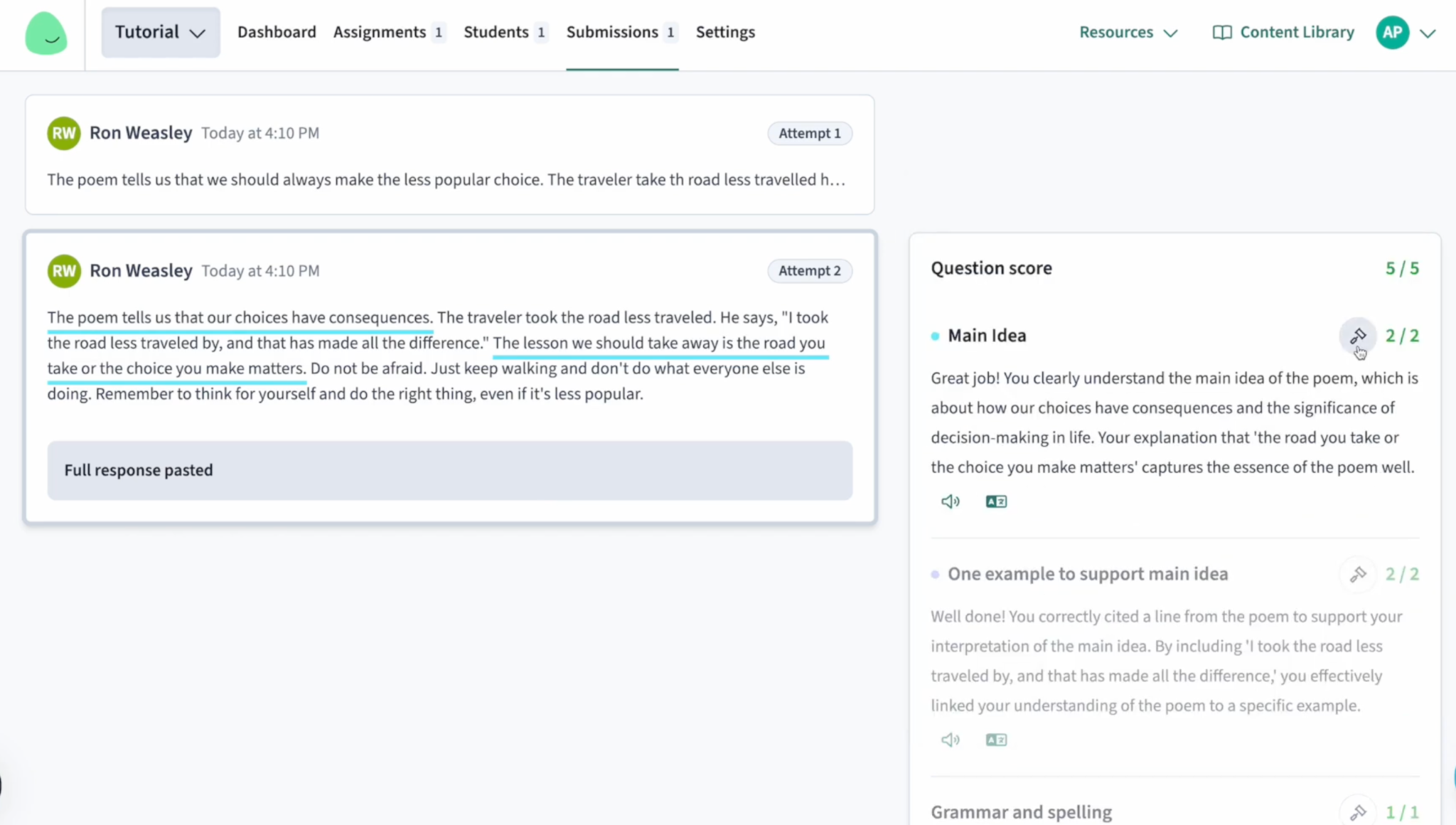Expand the Tutorial class dropdown
1456x825 pixels.
click(x=161, y=32)
